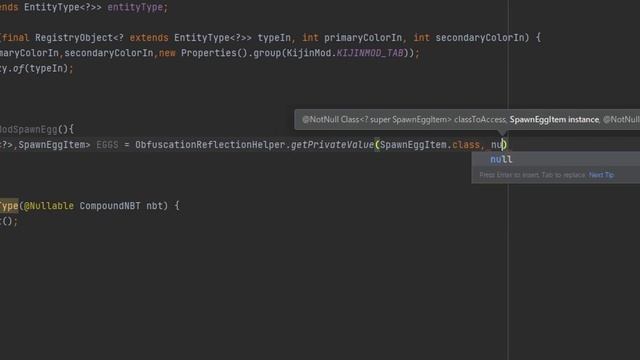Click 'classToAccess' in parameter hint
This screenshot has height=360, width=640.
click(x=480, y=120)
